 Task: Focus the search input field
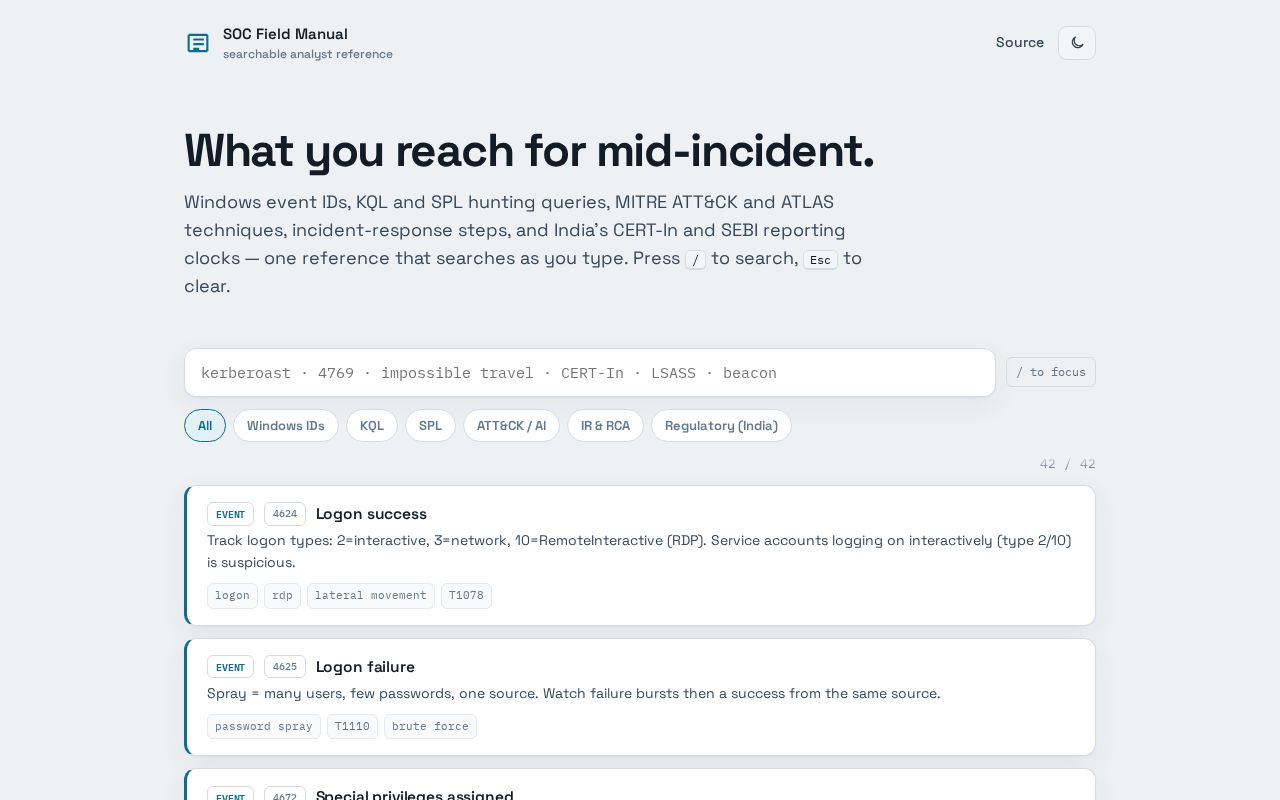[590, 373]
